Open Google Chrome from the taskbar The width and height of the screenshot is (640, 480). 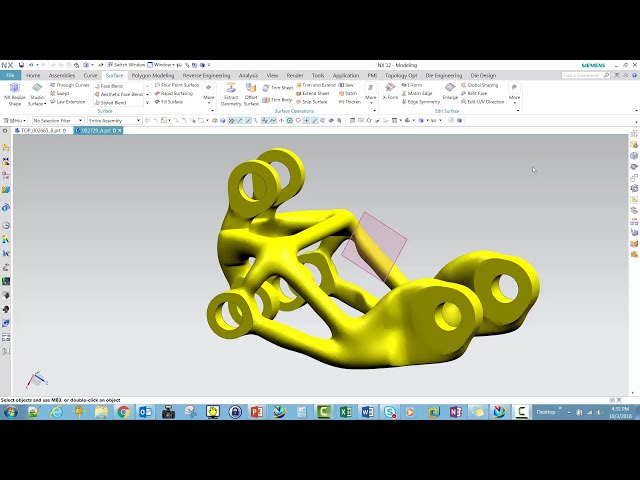point(123,412)
